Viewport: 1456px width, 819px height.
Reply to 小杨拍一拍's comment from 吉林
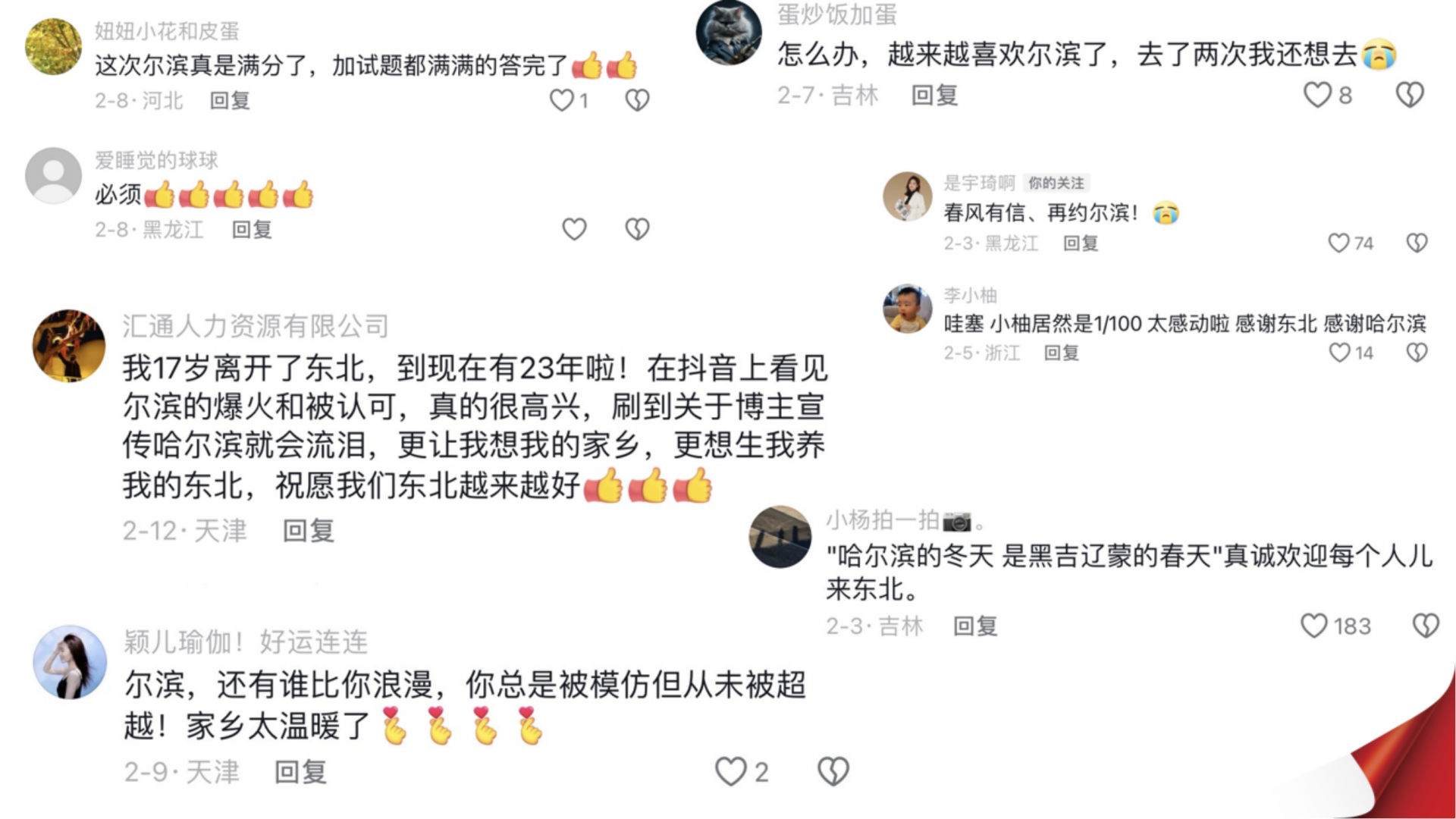coord(975,626)
